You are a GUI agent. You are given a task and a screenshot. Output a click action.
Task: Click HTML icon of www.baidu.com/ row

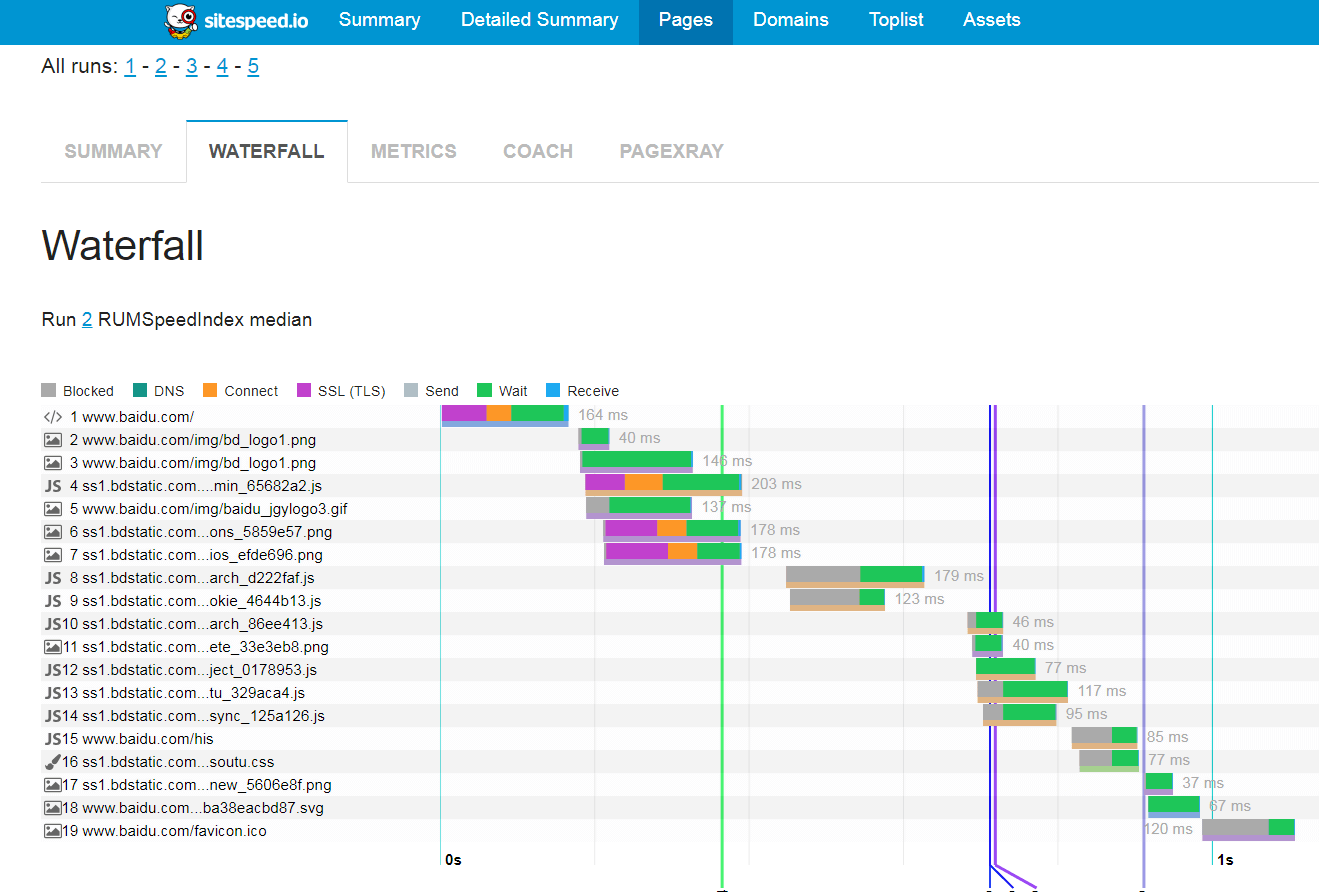click(x=53, y=417)
